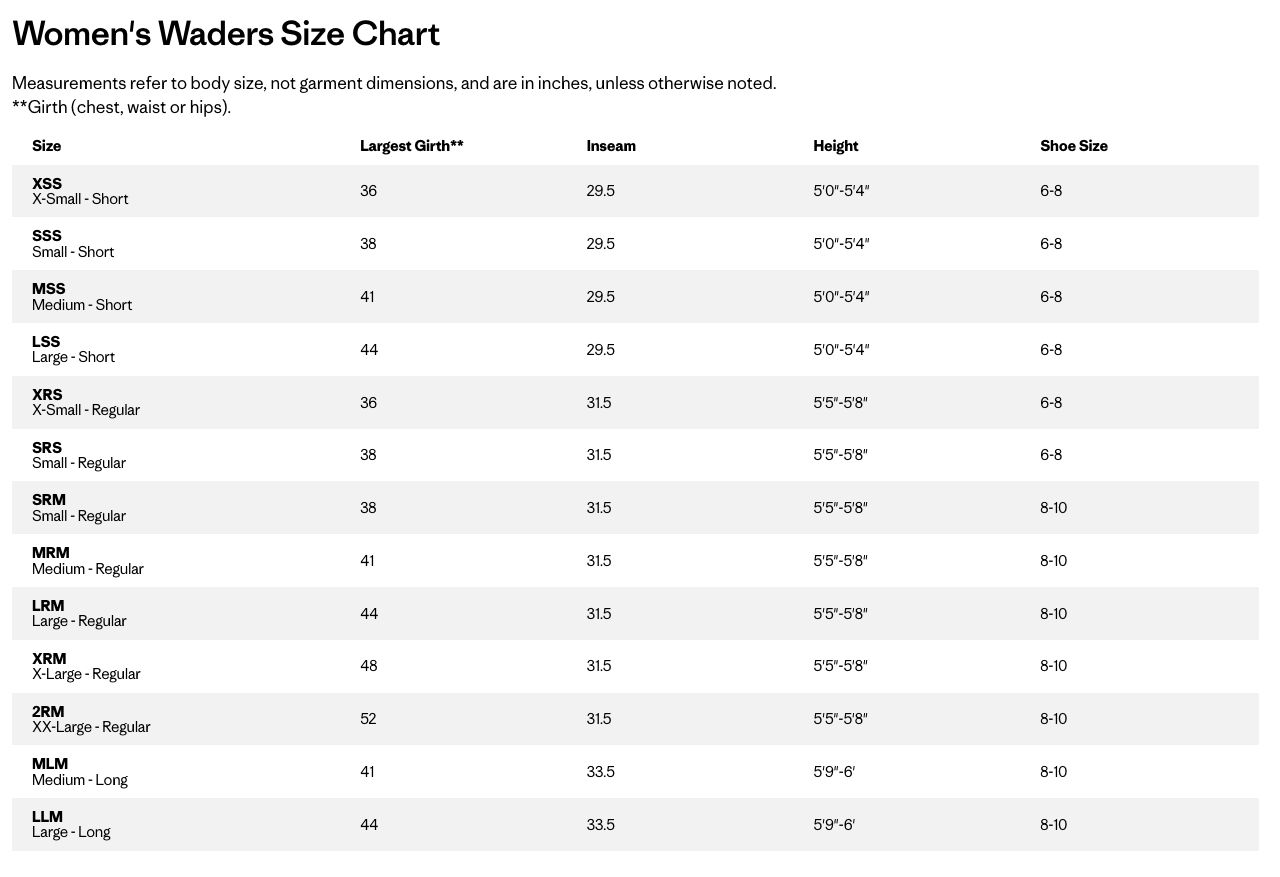Viewport: 1280px width, 877px height.
Task: Click the Shoe Size column header
Action: pos(1074,146)
